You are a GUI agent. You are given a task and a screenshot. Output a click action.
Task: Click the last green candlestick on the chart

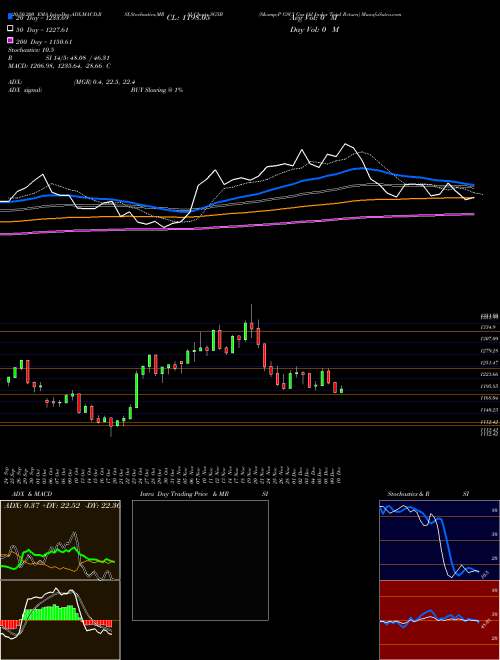[x=341, y=390]
